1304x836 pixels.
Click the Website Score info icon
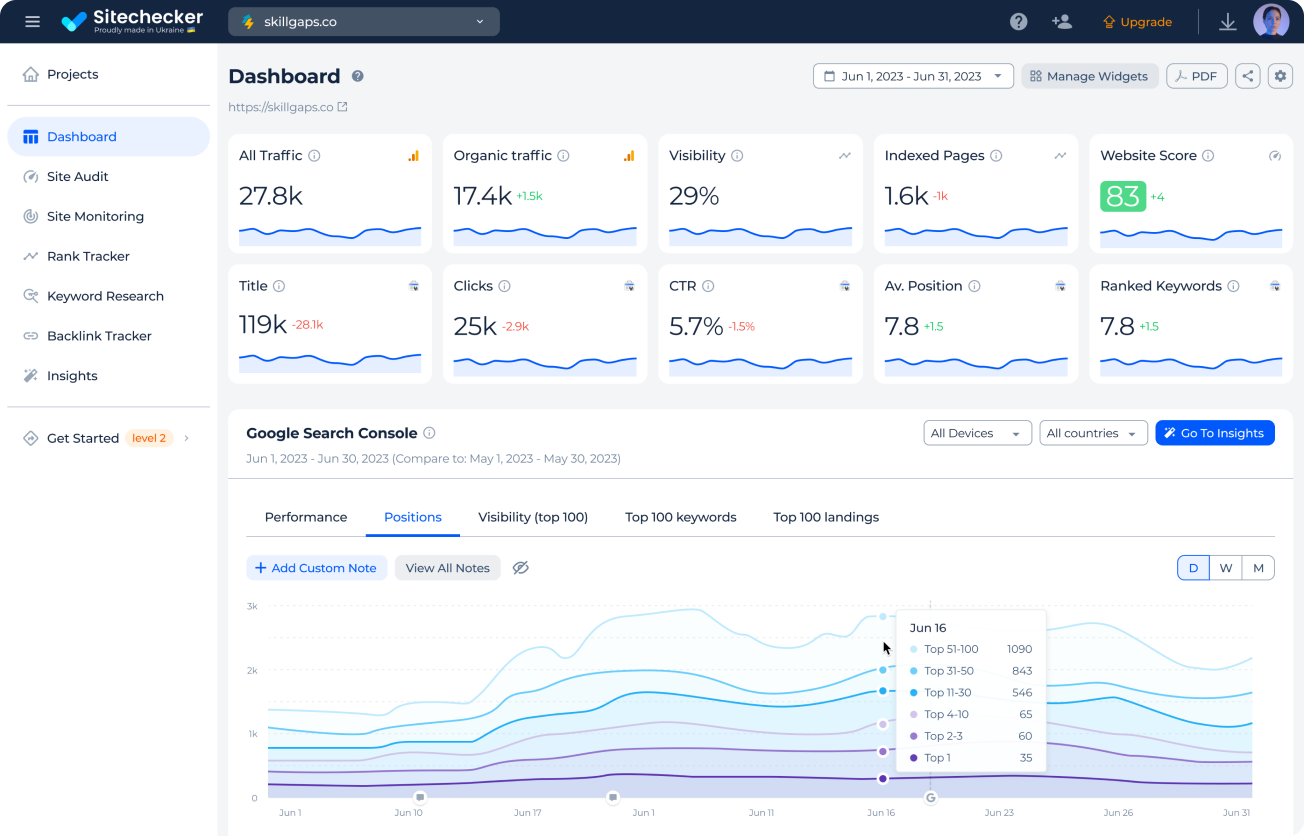coord(1208,156)
